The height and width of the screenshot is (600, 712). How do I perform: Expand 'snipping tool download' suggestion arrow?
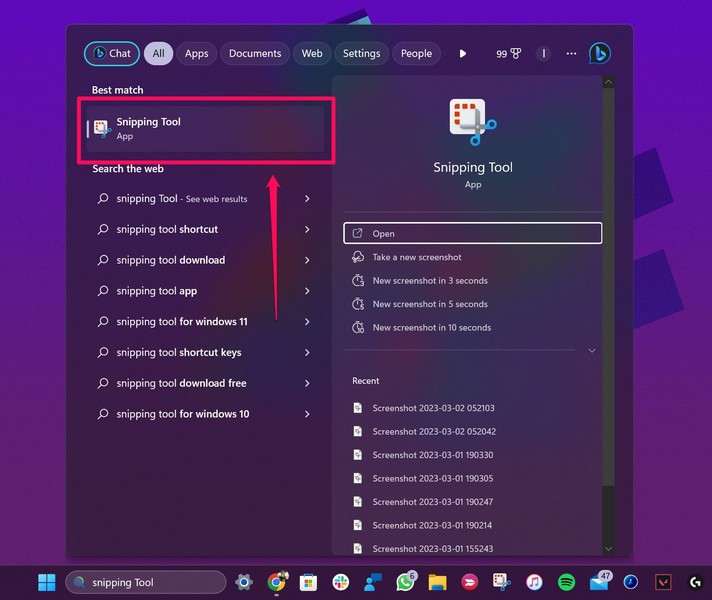pos(307,260)
